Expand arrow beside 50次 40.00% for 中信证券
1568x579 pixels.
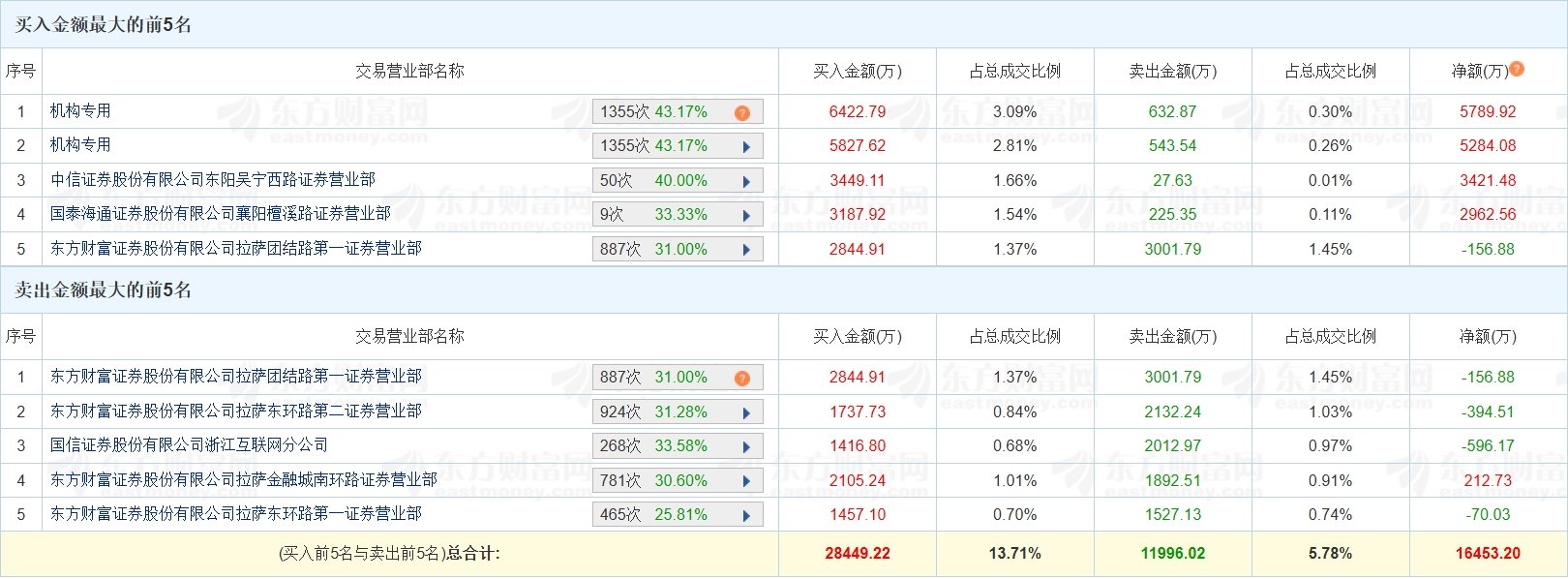(x=746, y=181)
